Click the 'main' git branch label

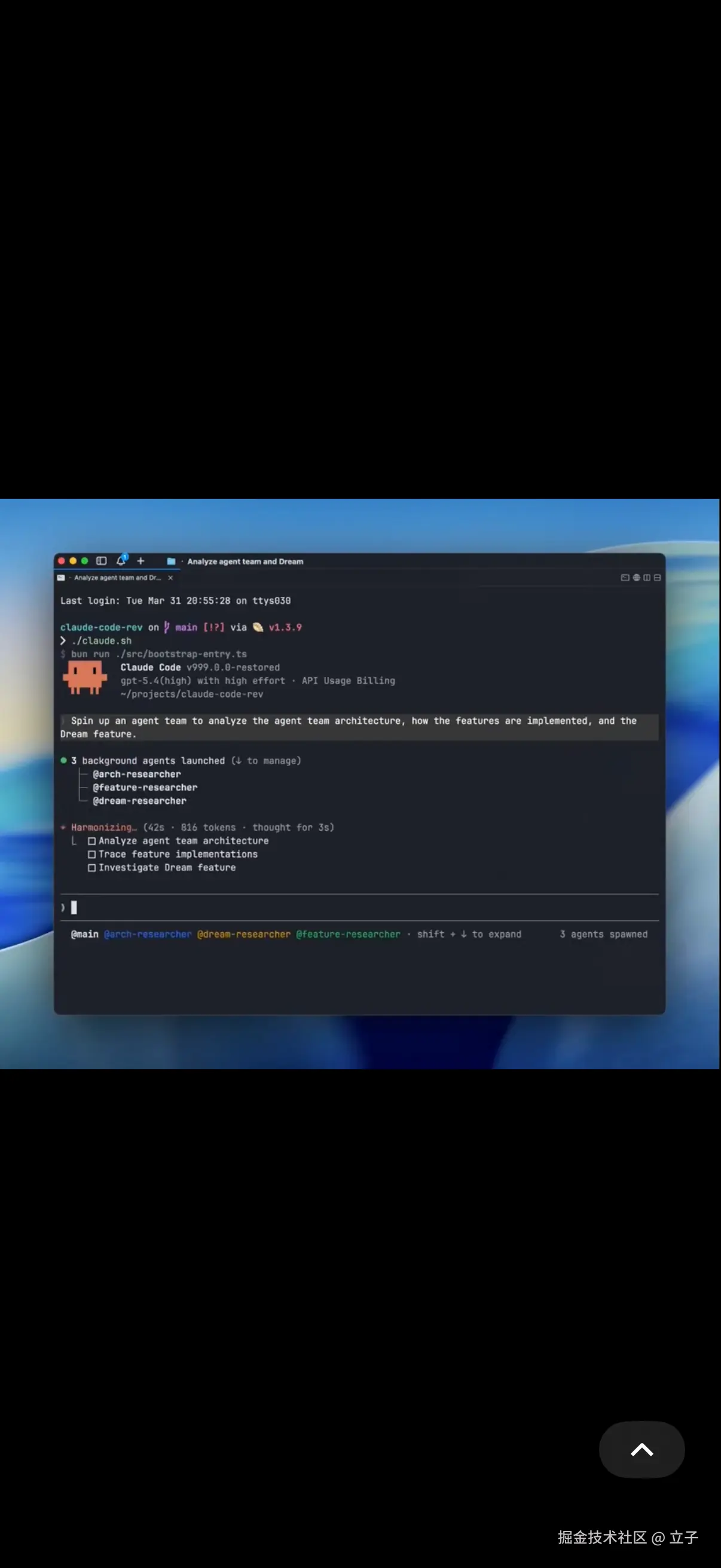[x=186, y=627]
